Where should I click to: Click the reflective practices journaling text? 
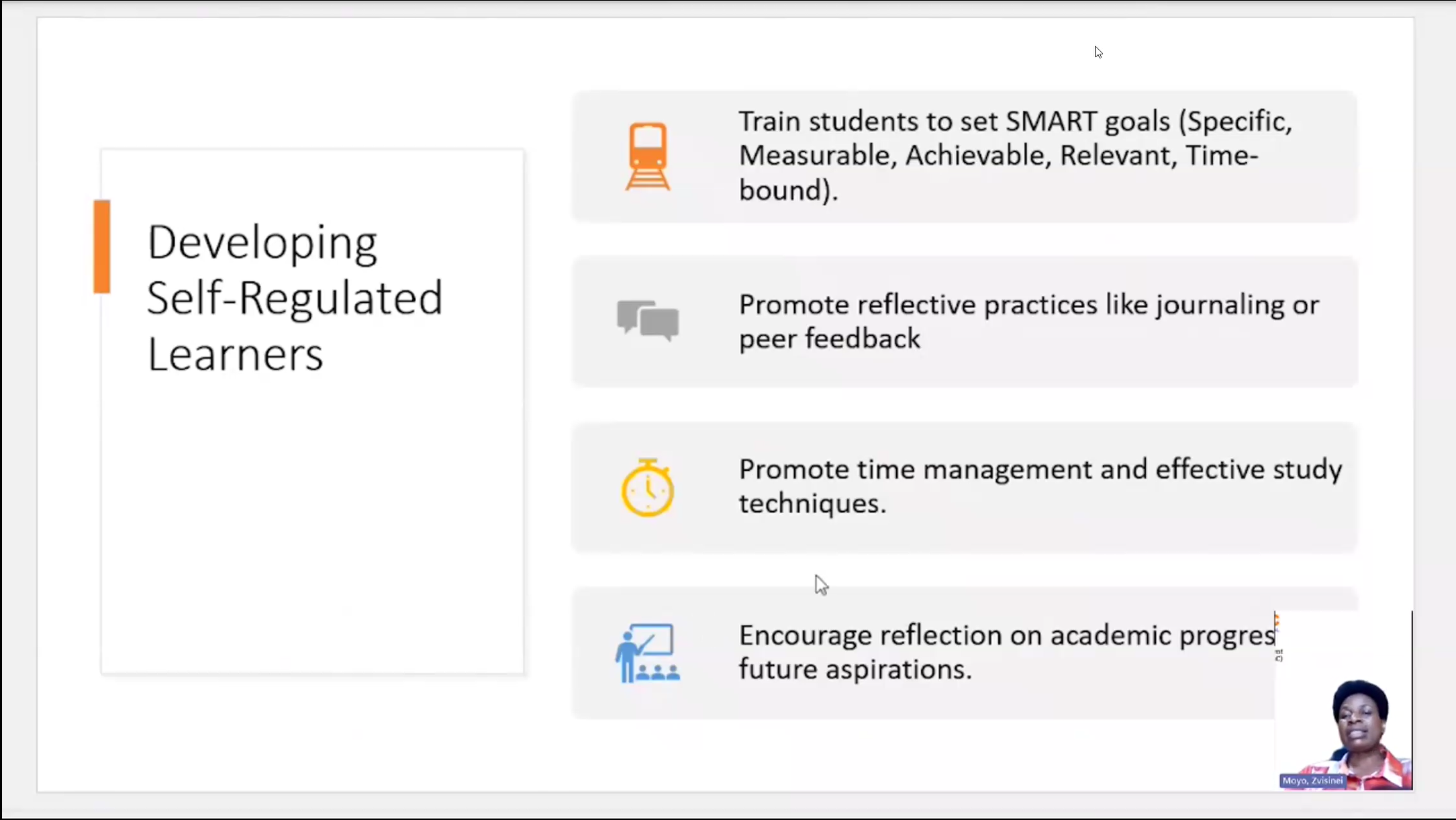click(1028, 322)
